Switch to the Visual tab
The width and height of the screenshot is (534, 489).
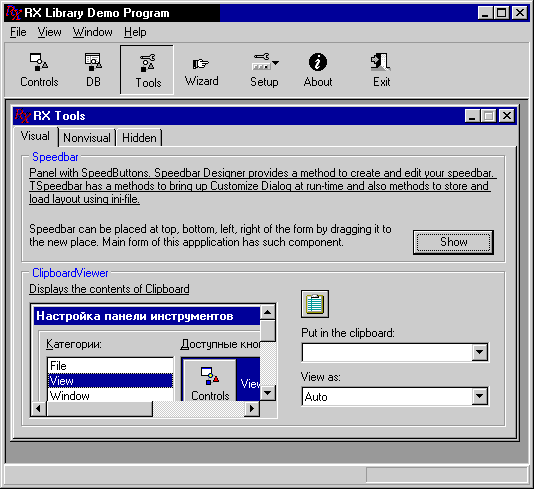click(x=35, y=136)
